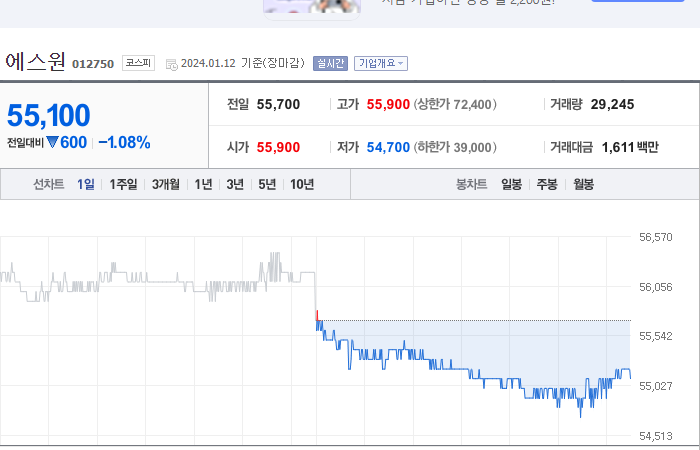Open the 일봉 candlestick chart
Viewport: 700px width, 450px height.
[x=511, y=184]
